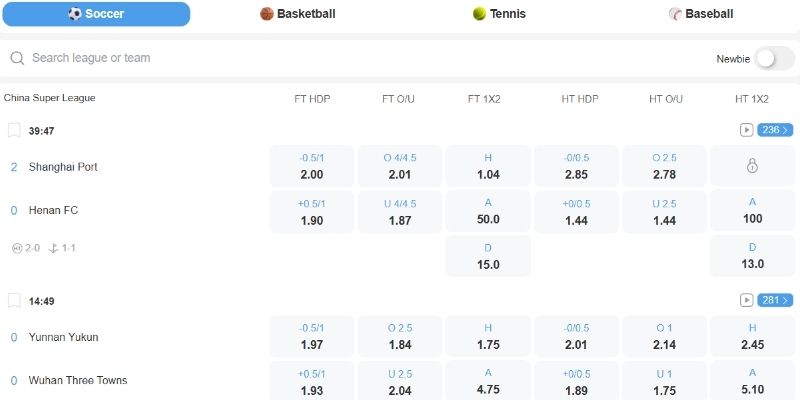The width and height of the screenshot is (800, 400).
Task: Bookmark the Shanghai Port match
Action: tap(14, 131)
